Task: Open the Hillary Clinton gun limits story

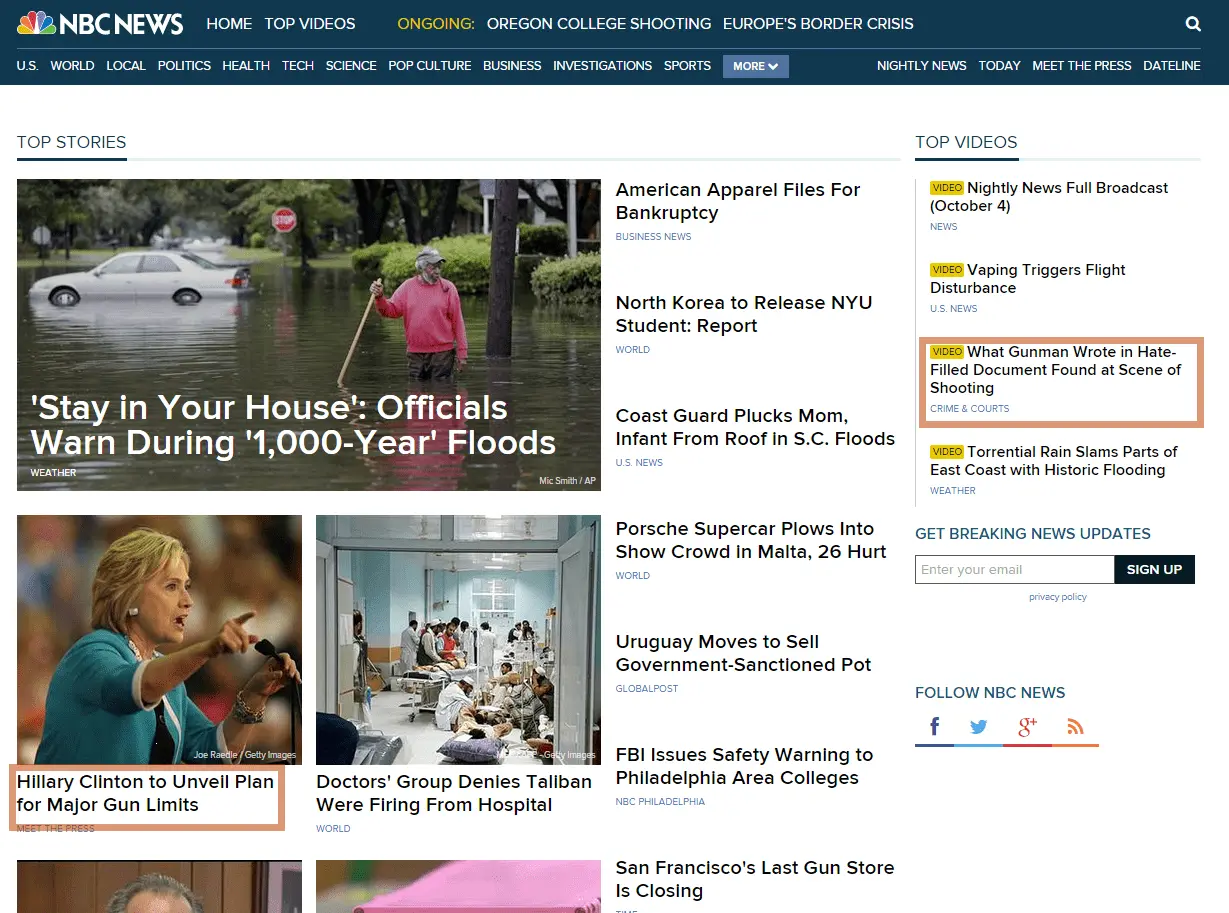Action: pos(144,793)
